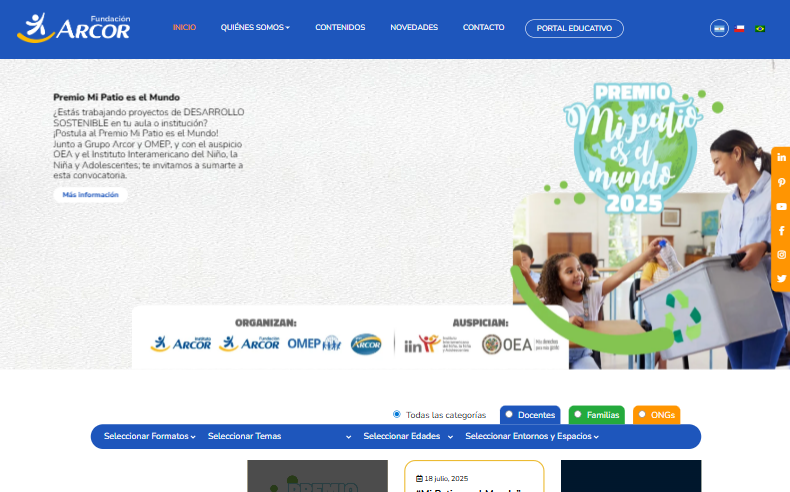Click the Más información button
This screenshot has height=492, width=790.
(91, 195)
